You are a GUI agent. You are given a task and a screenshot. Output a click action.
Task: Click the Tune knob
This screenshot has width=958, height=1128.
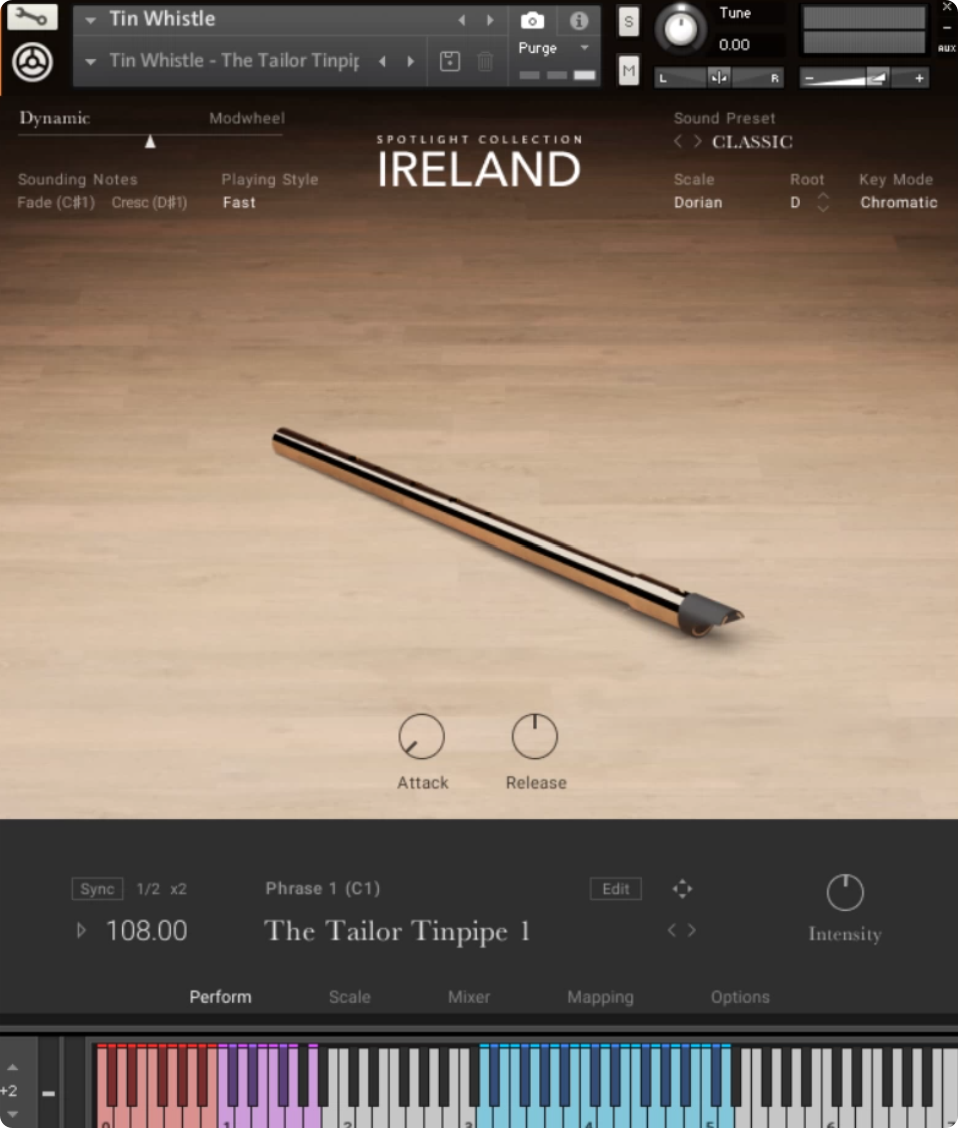click(x=680, y=29)
